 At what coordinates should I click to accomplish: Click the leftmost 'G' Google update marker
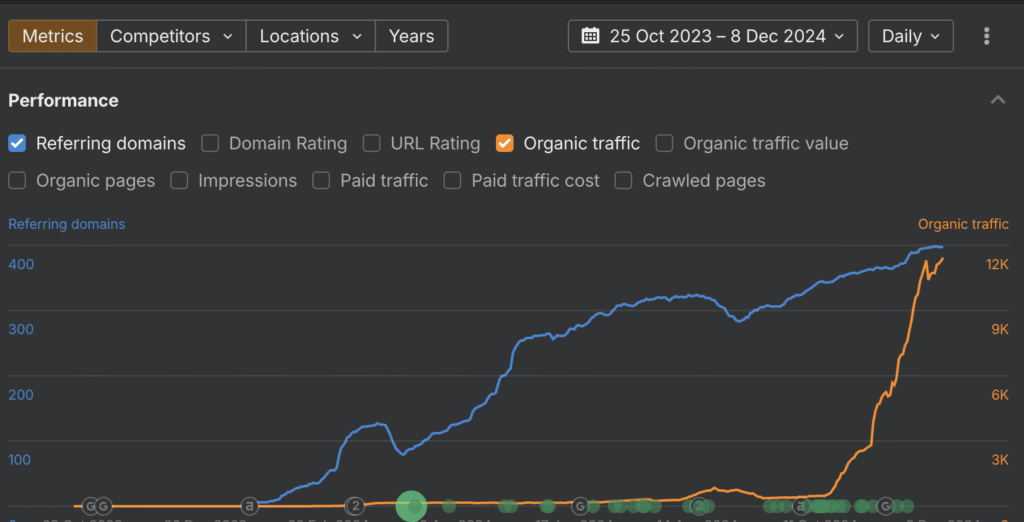coord(90,506)
